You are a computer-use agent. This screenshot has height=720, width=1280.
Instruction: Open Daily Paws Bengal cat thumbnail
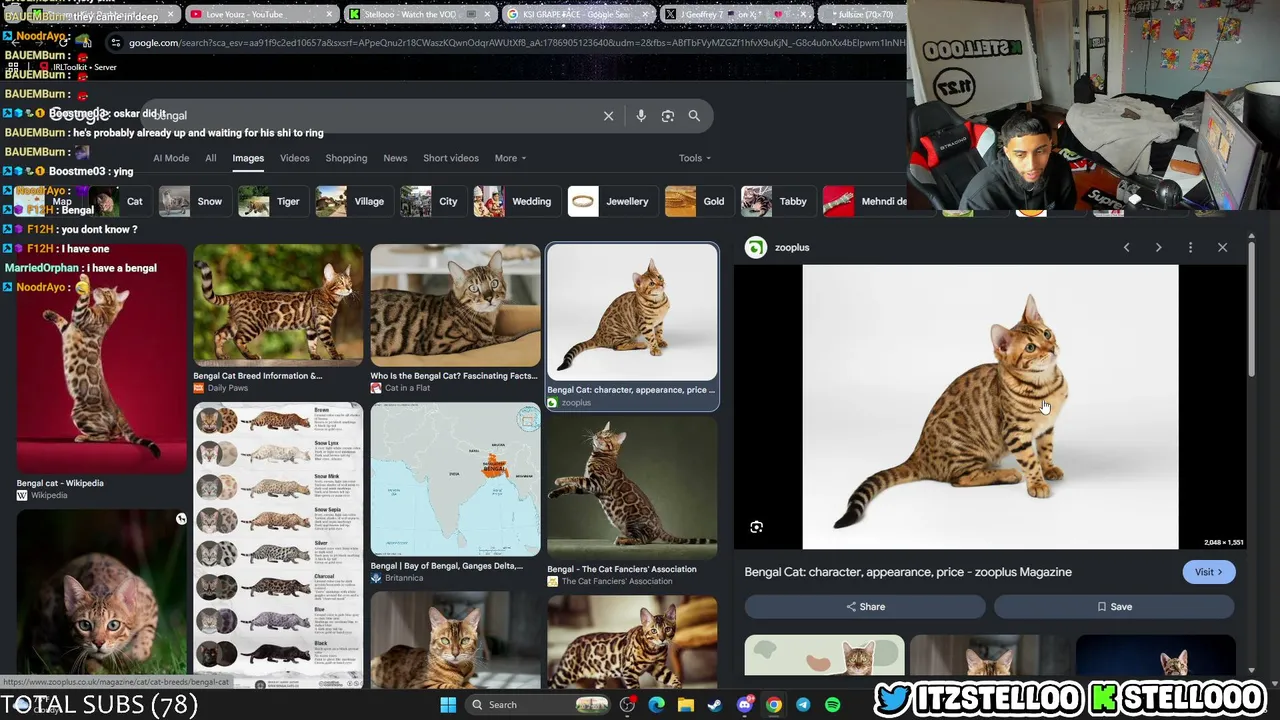tap(278, 305)
